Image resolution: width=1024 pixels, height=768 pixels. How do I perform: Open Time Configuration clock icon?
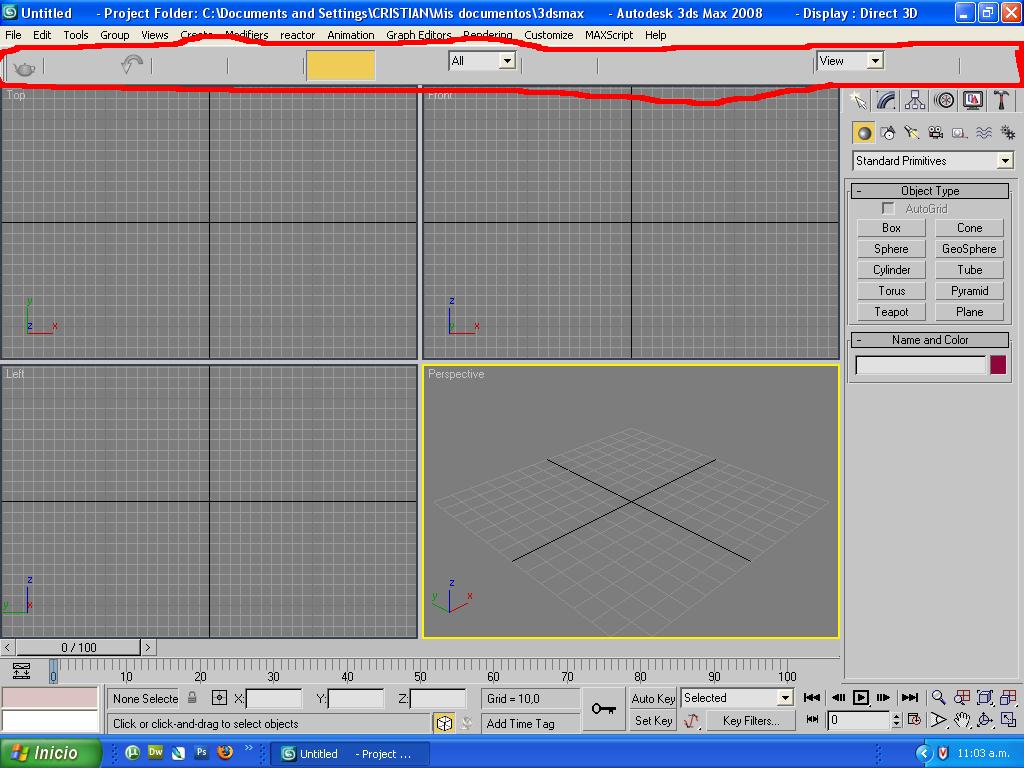click(x=914, y=720)
